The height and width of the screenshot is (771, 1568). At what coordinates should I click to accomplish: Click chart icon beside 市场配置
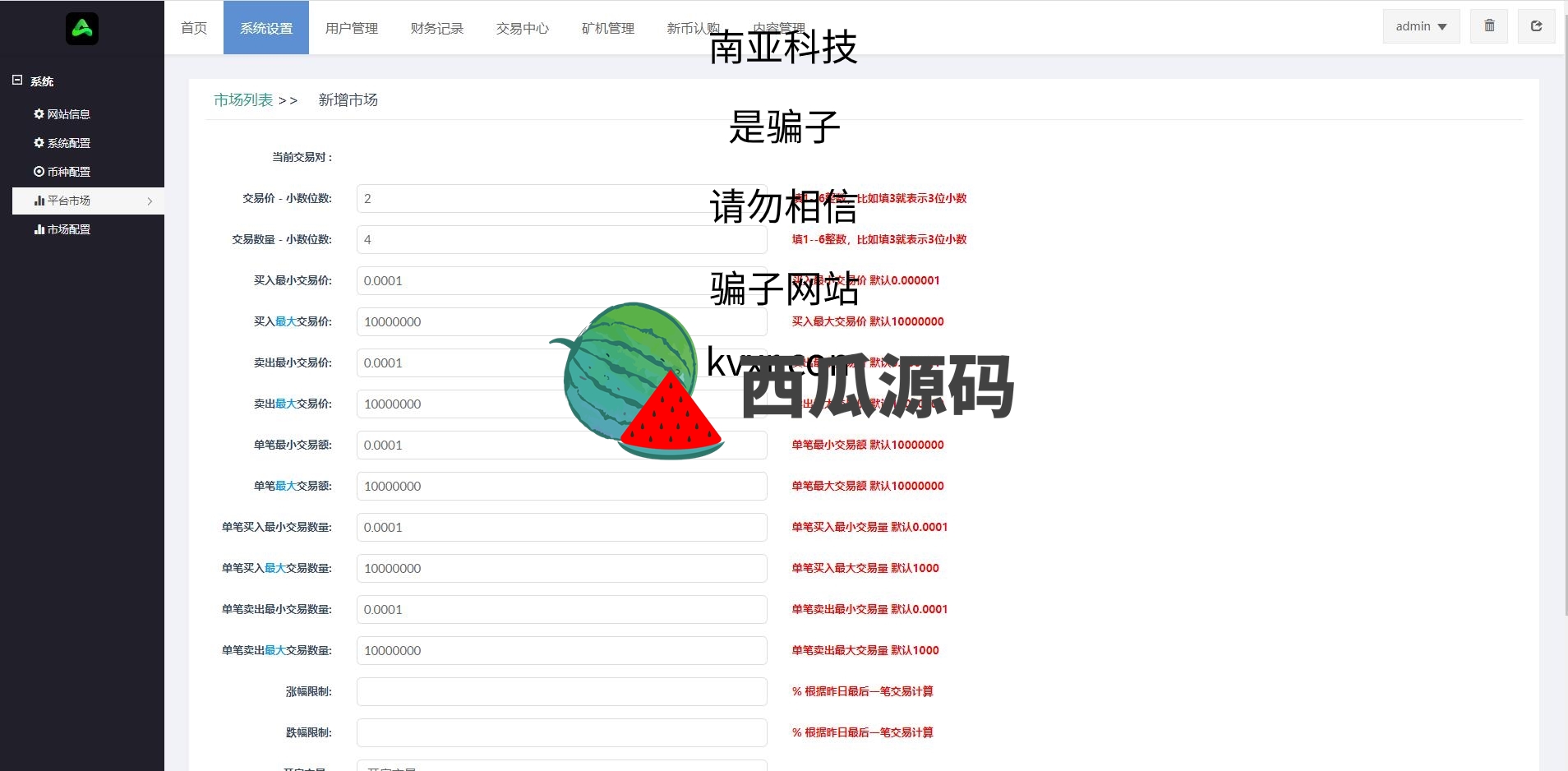click(39, 229)
